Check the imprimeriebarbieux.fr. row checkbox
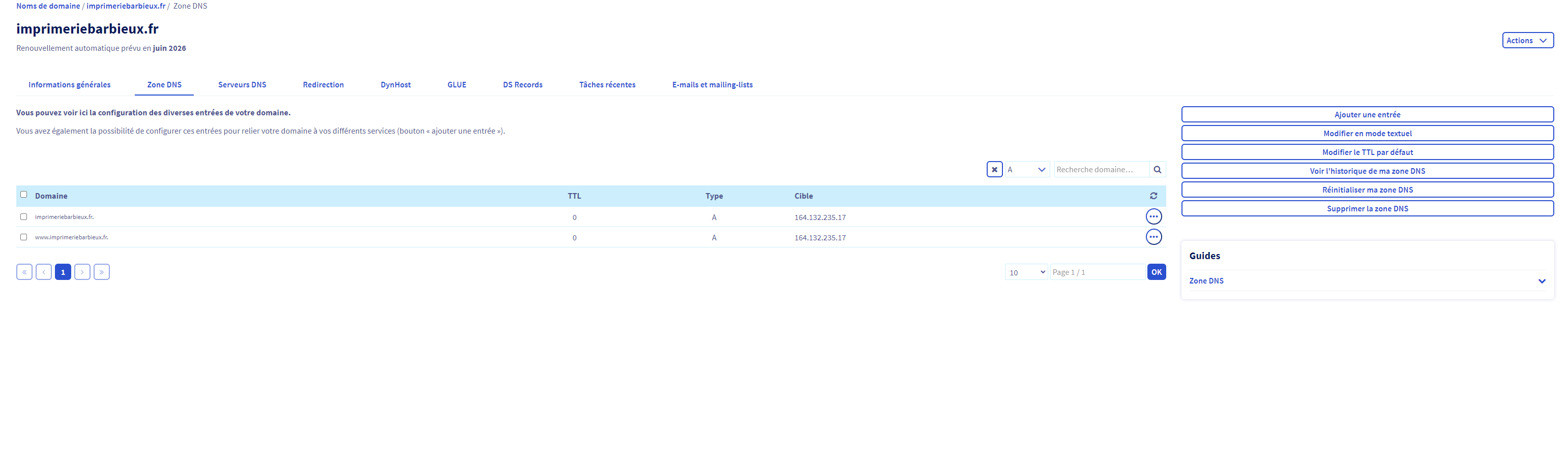Viewport: 1568px width, 472px height. click(x=24, y=216)
